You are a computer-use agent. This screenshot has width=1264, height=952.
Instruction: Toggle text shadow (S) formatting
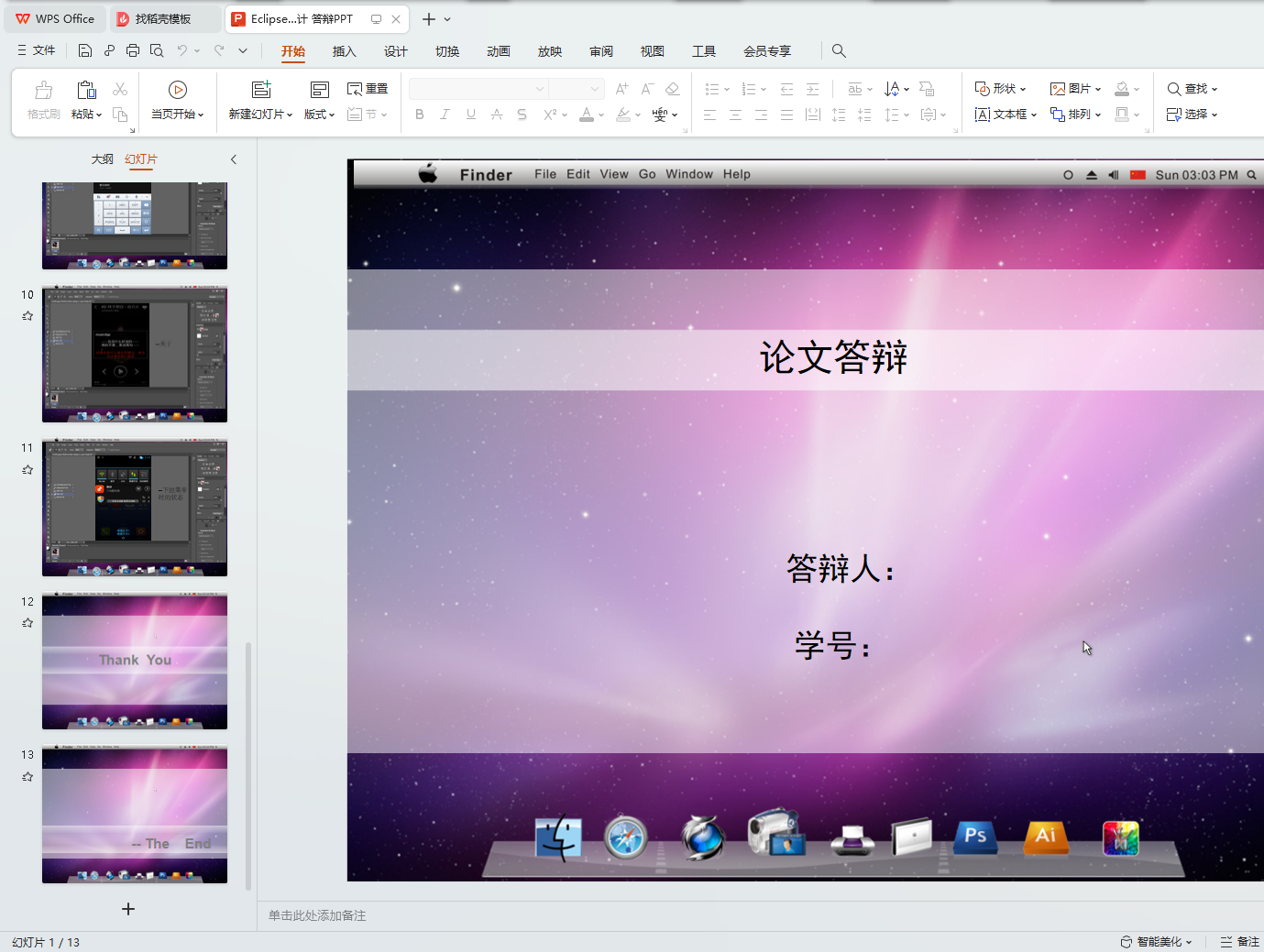(522, 115)
